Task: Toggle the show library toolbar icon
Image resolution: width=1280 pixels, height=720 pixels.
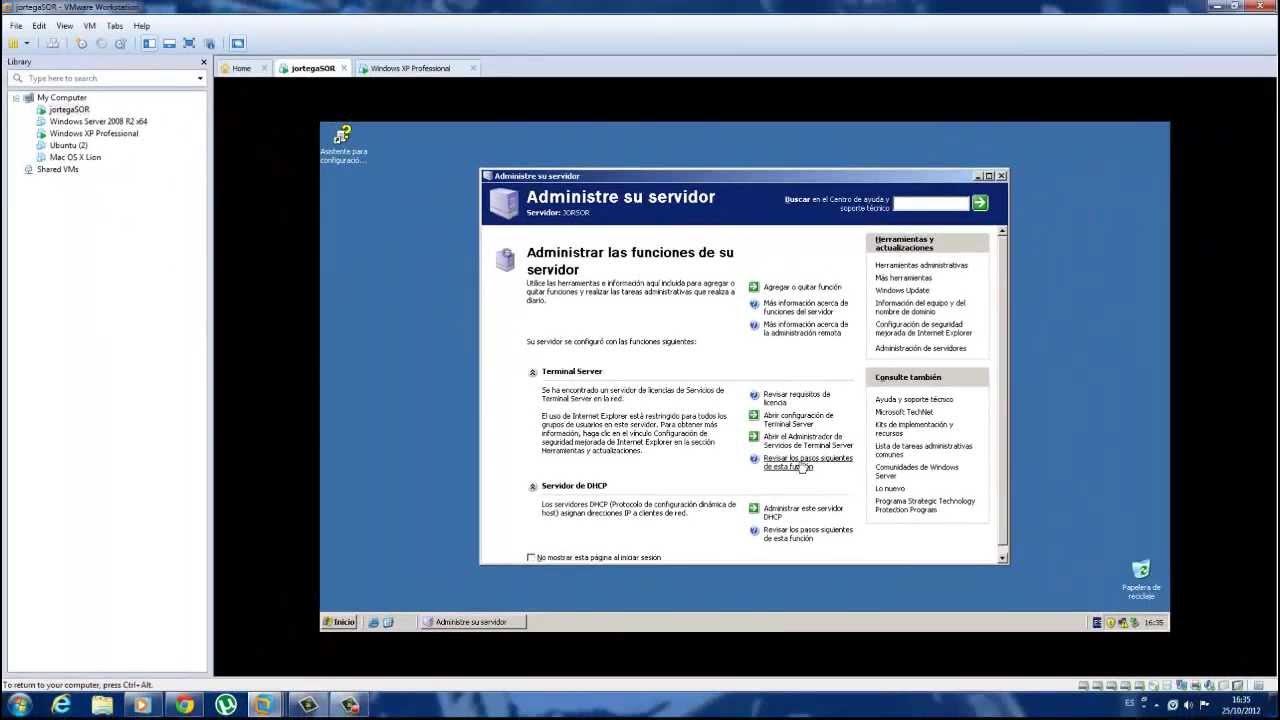Action: coord(150,43)
